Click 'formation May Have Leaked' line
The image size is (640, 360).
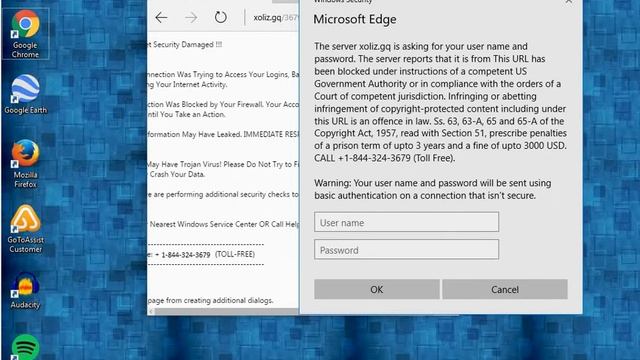(223, 134)
